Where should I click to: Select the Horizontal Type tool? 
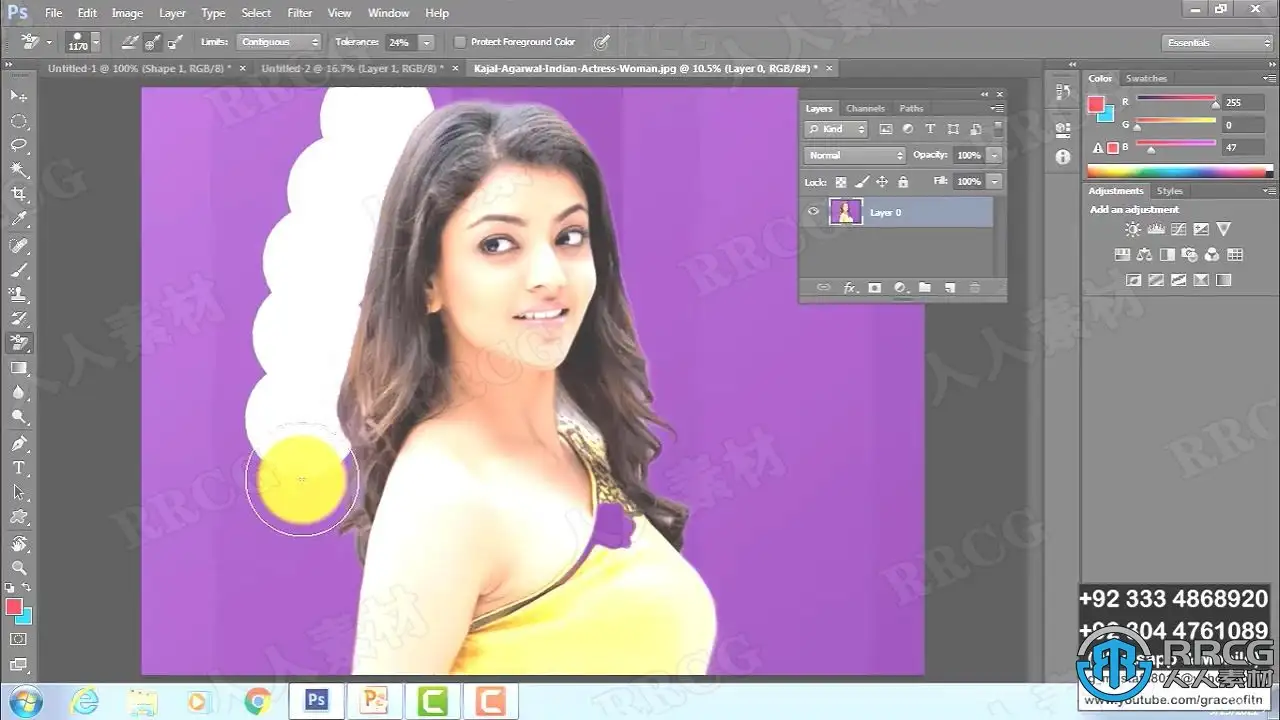18,468
